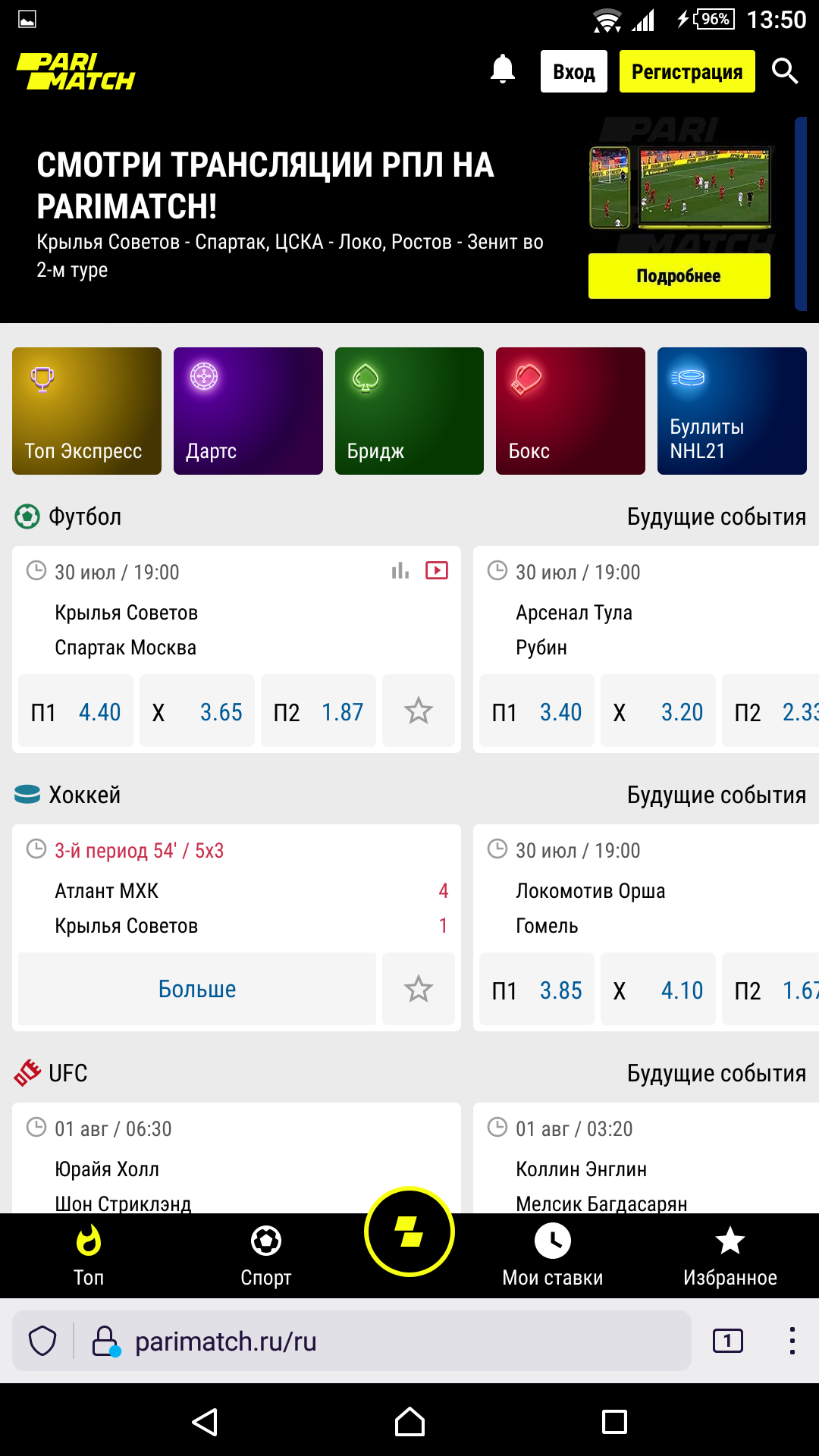Open live video stream for Крылья Советов match
The image size is (819, 1456).
(437, 570)
